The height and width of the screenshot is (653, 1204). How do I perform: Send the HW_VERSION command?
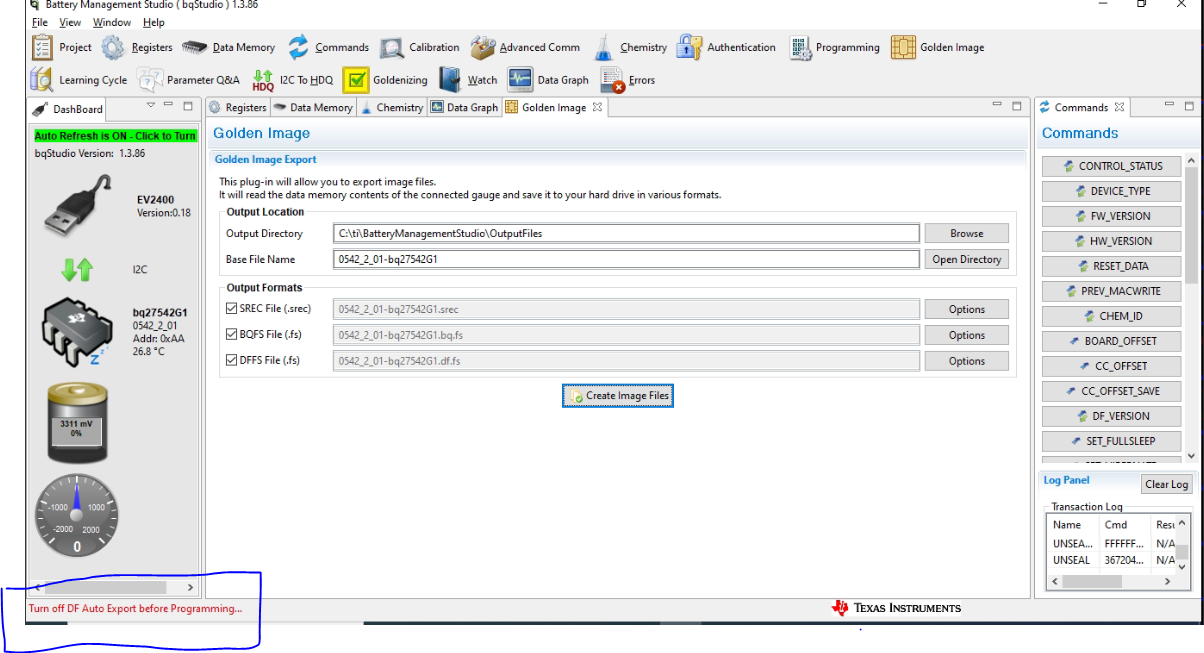(1111, 241)
